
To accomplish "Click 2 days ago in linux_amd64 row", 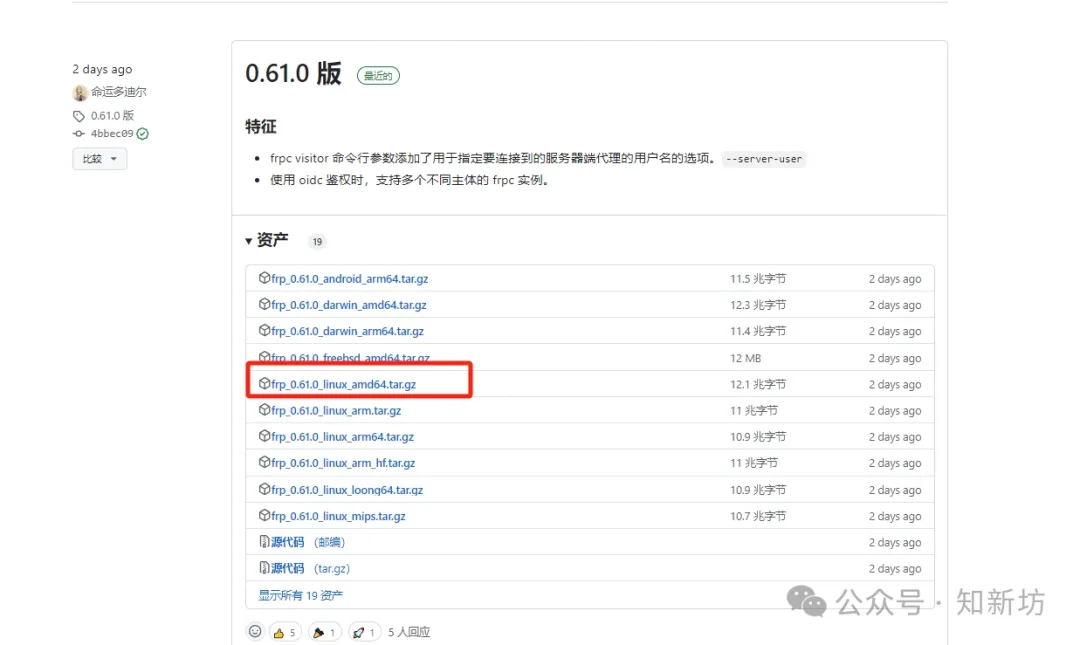I will tap(895, 384).
